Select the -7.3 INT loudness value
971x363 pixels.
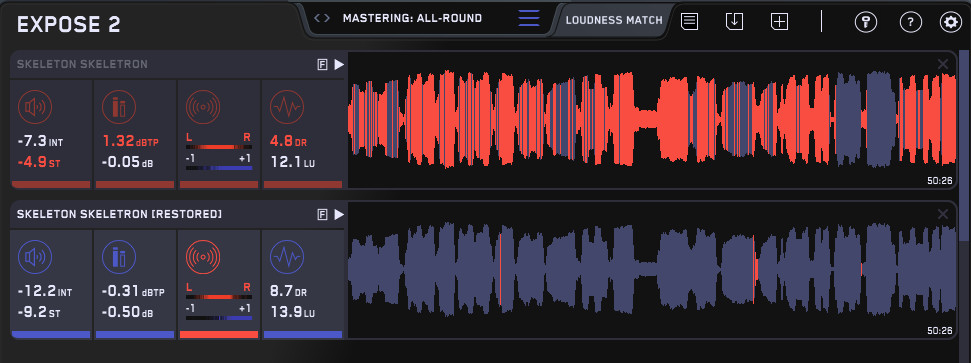pyautogui.click(x=40, y=142)
